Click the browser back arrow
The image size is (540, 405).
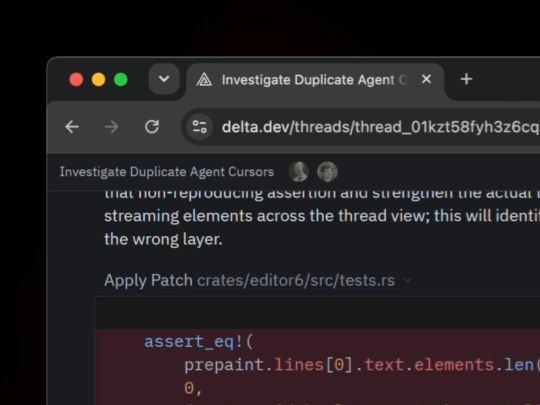click(72, 127)
